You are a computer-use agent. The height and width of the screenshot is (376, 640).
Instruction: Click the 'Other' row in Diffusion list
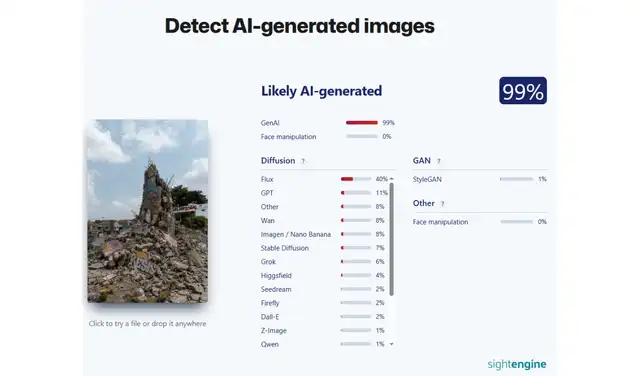tap(270, 207)
